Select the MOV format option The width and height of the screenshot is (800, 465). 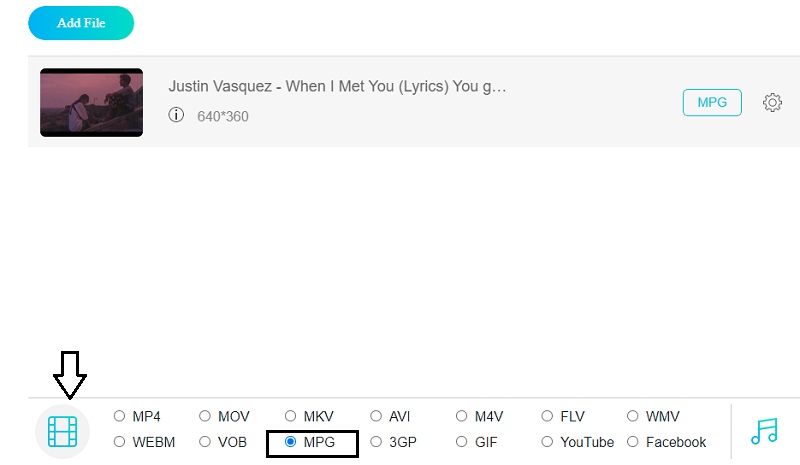pyautogui.click(x=205, y=416)
